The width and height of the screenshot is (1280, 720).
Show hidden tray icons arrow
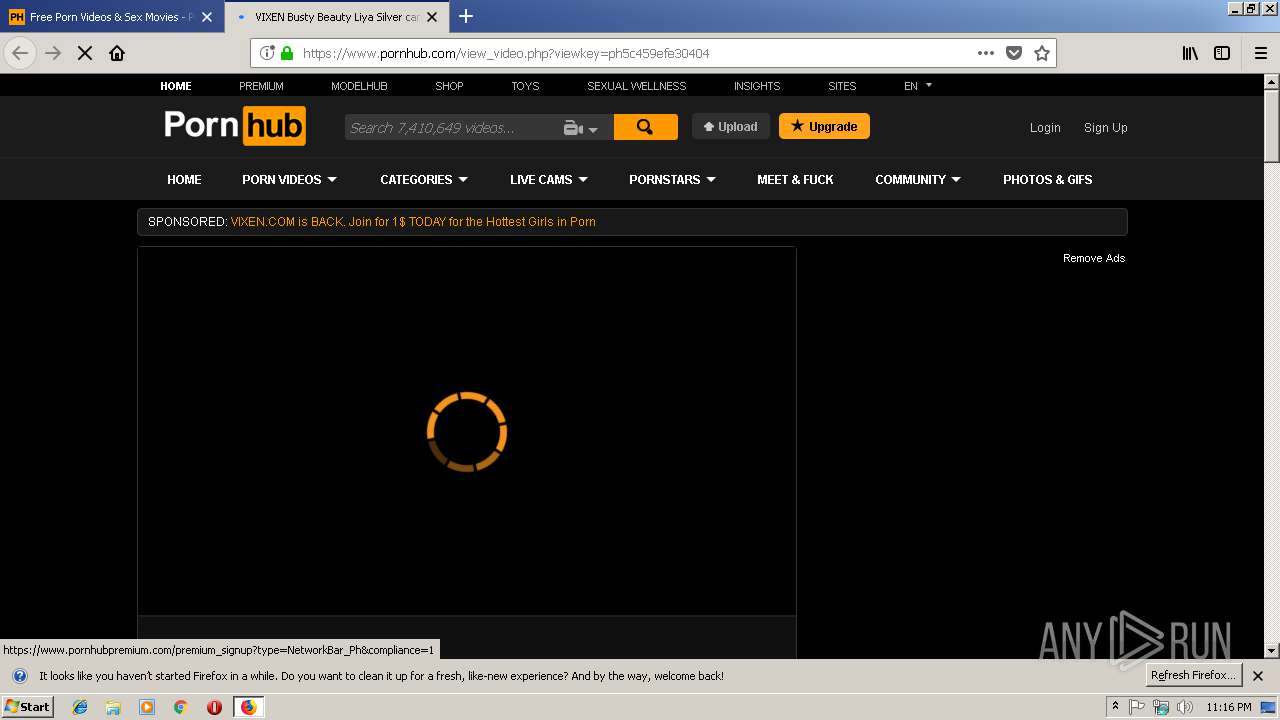[x=1115, y=707]
